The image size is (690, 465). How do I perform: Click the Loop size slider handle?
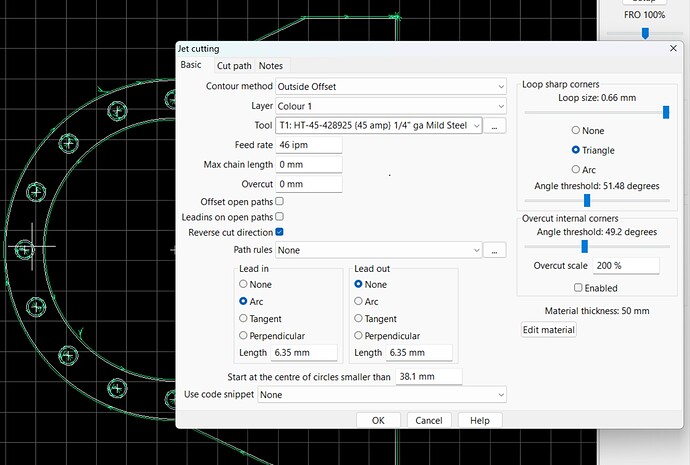666,112
